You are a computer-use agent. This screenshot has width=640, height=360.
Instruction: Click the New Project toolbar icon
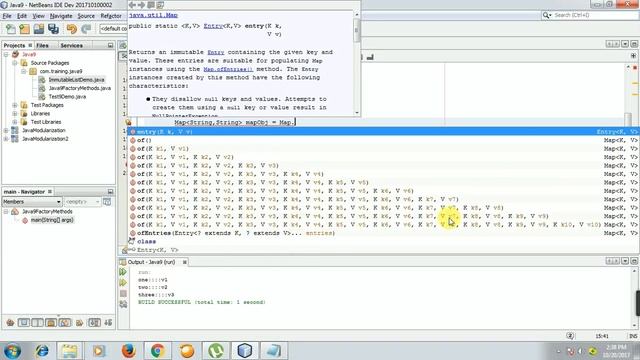pos(24,29)
